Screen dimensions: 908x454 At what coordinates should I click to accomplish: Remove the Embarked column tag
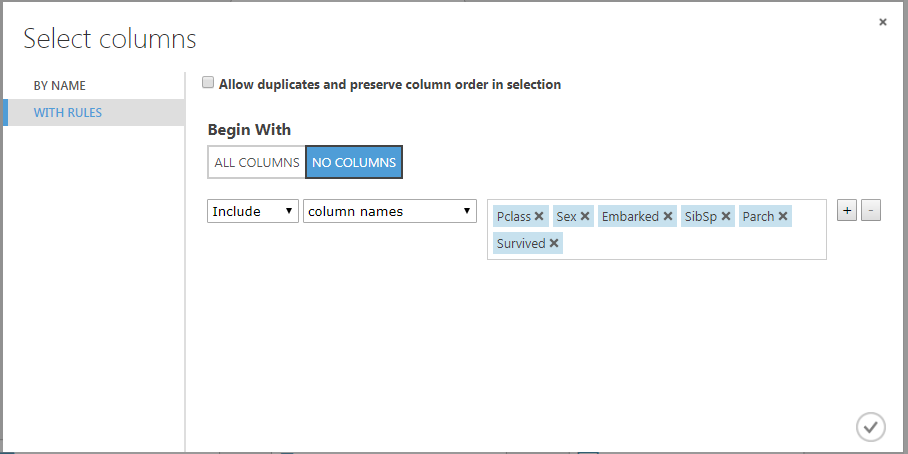(x=668, y=216)
